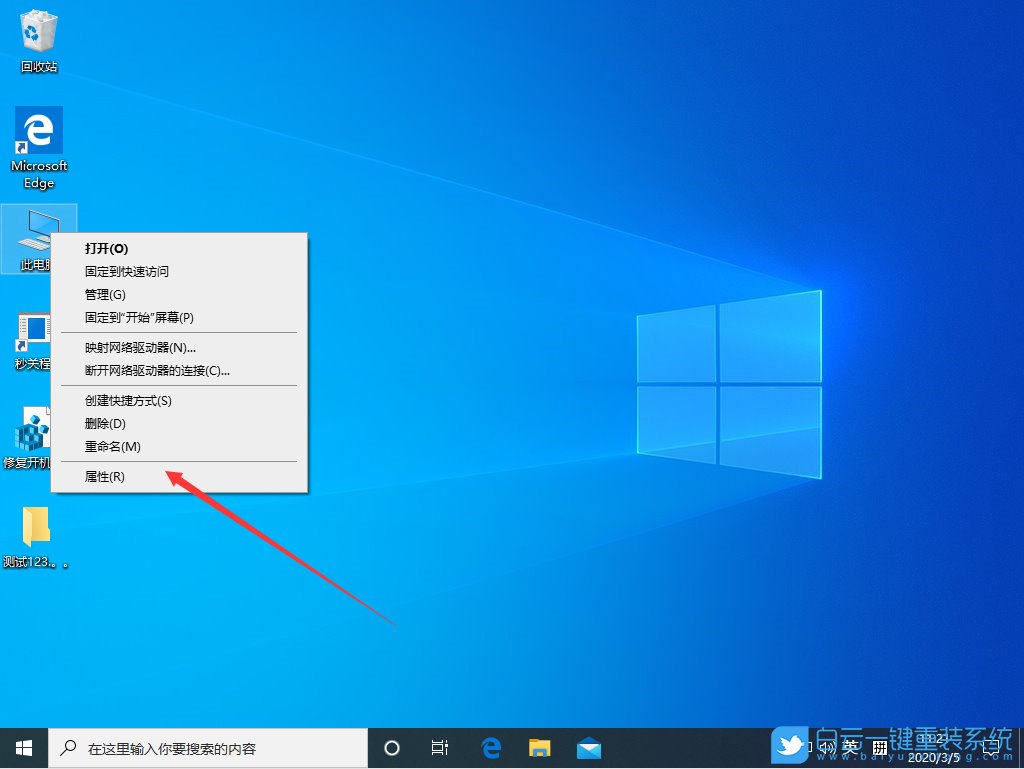The height and width of the screenshot is (769, 1024).
Task: Open File Explorer from the taskbar
Action: [539, 746]
